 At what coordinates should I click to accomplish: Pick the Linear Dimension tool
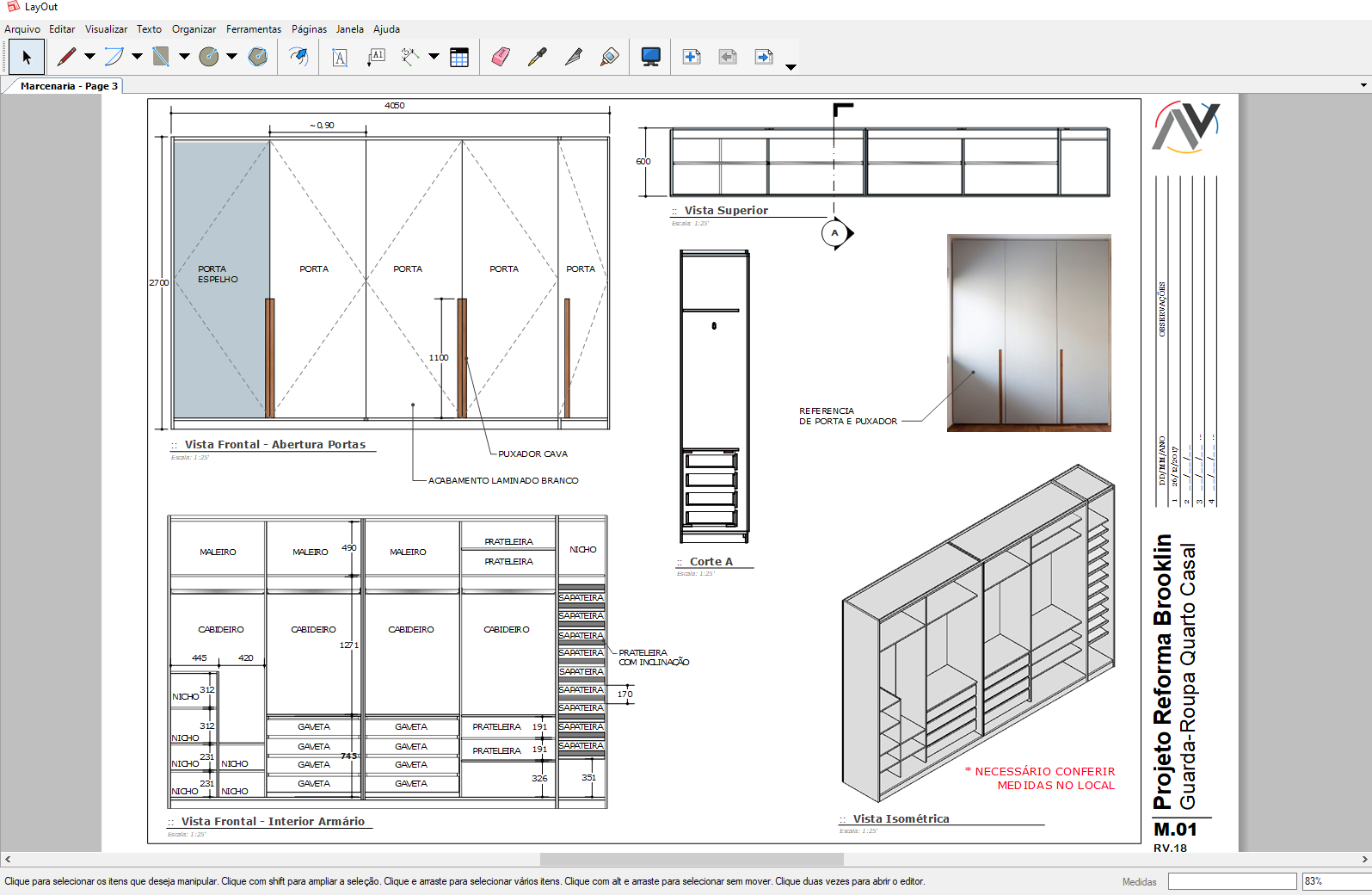tap(410, 57)
